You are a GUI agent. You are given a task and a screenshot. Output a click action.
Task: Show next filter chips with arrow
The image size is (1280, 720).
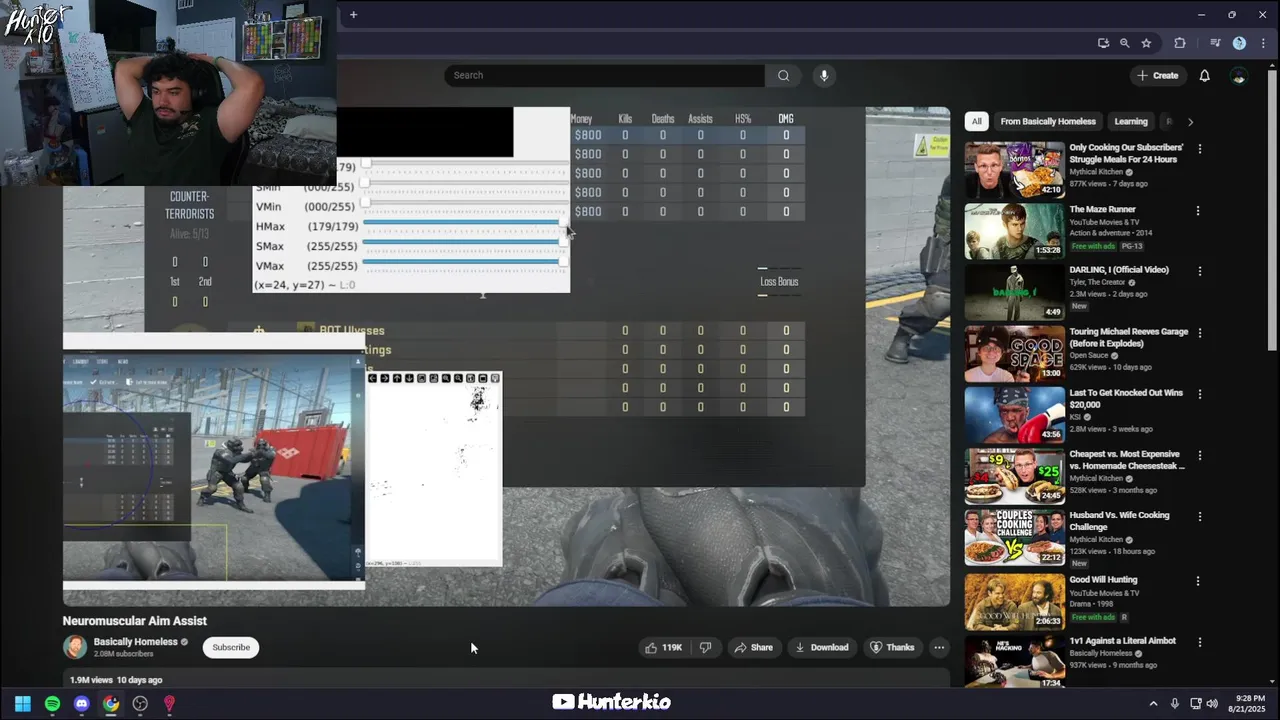1190,121
